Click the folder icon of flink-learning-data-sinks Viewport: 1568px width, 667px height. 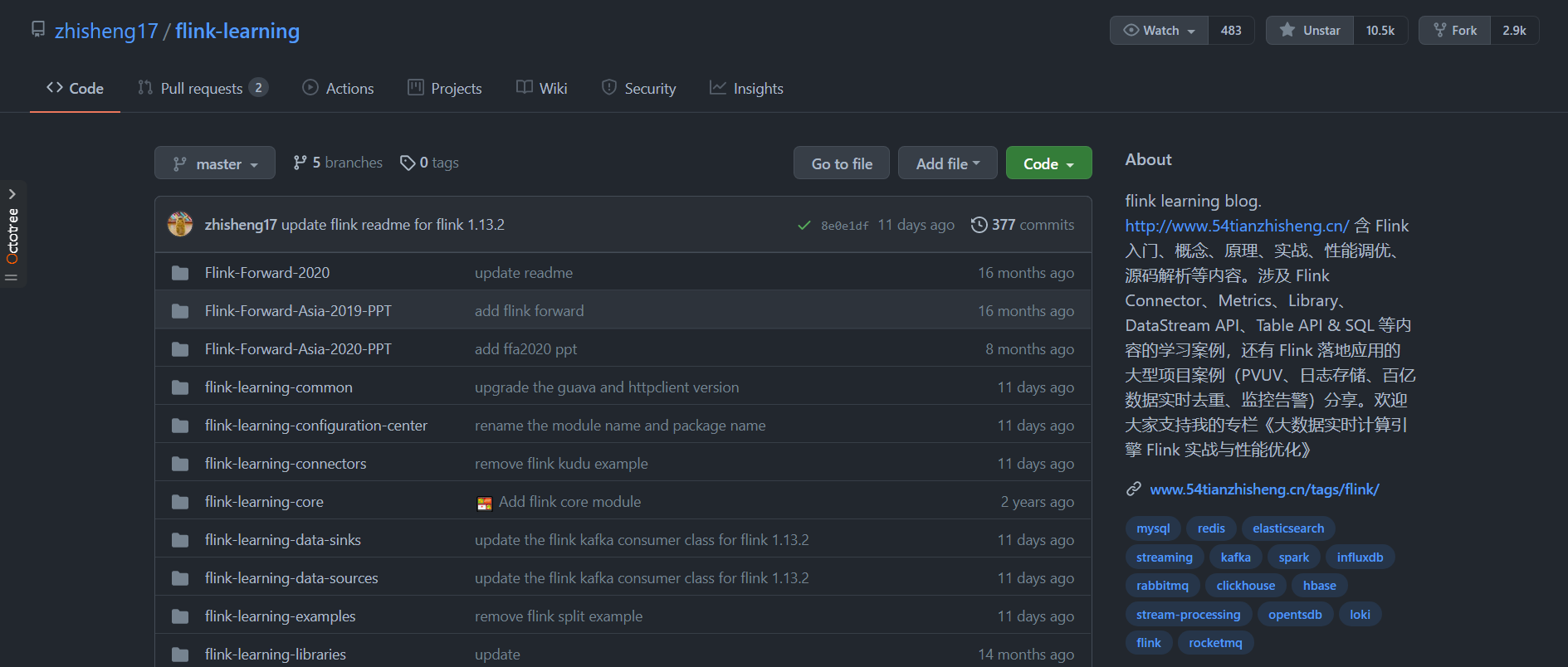180,540
